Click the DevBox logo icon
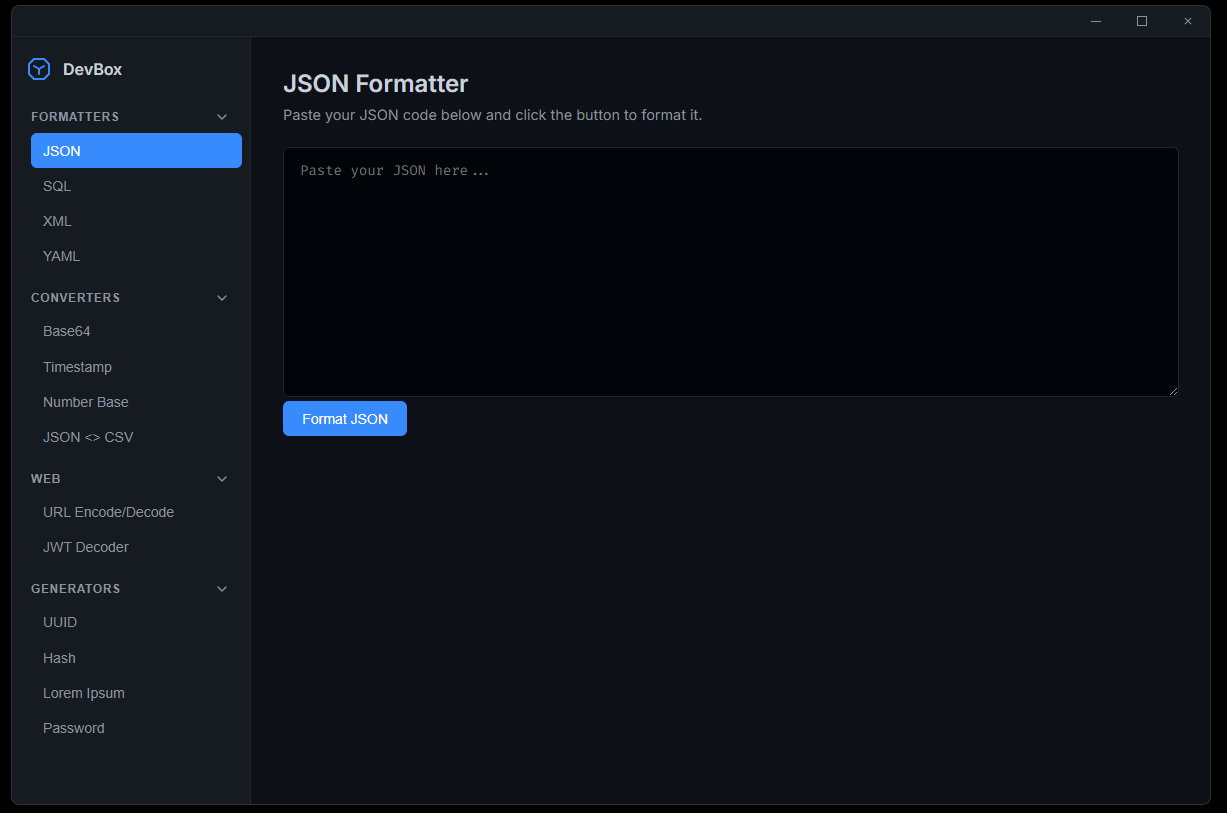Screen dimensions: 1227x813 tap(38, 69)
